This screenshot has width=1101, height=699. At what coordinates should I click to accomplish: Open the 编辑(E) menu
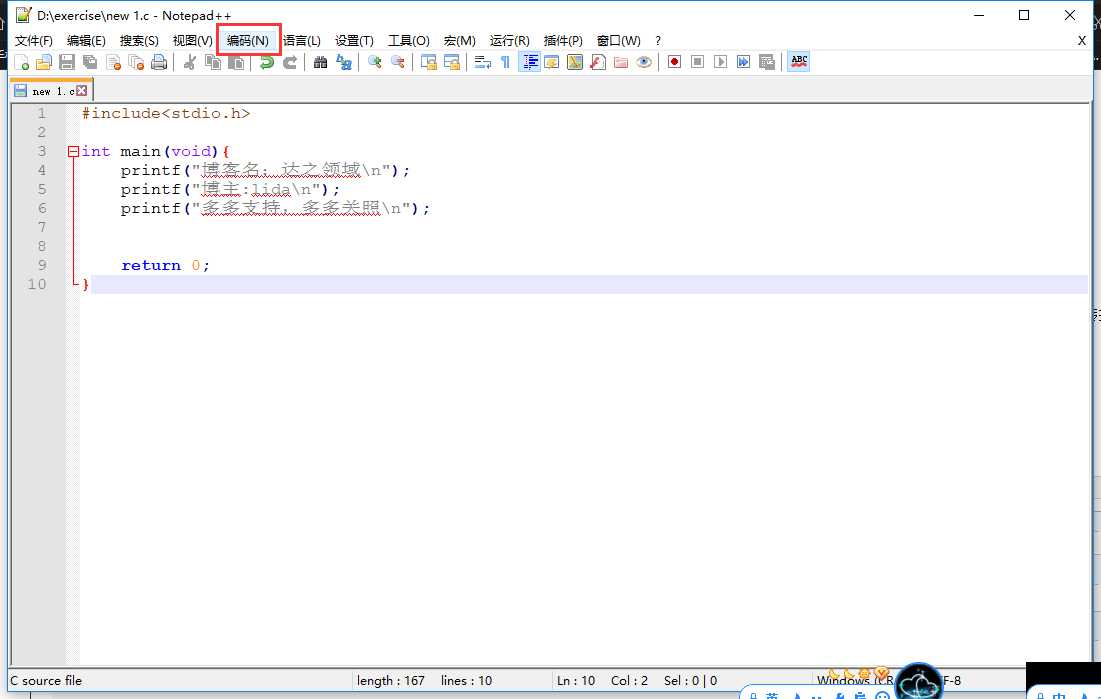[x=86, y=41]
